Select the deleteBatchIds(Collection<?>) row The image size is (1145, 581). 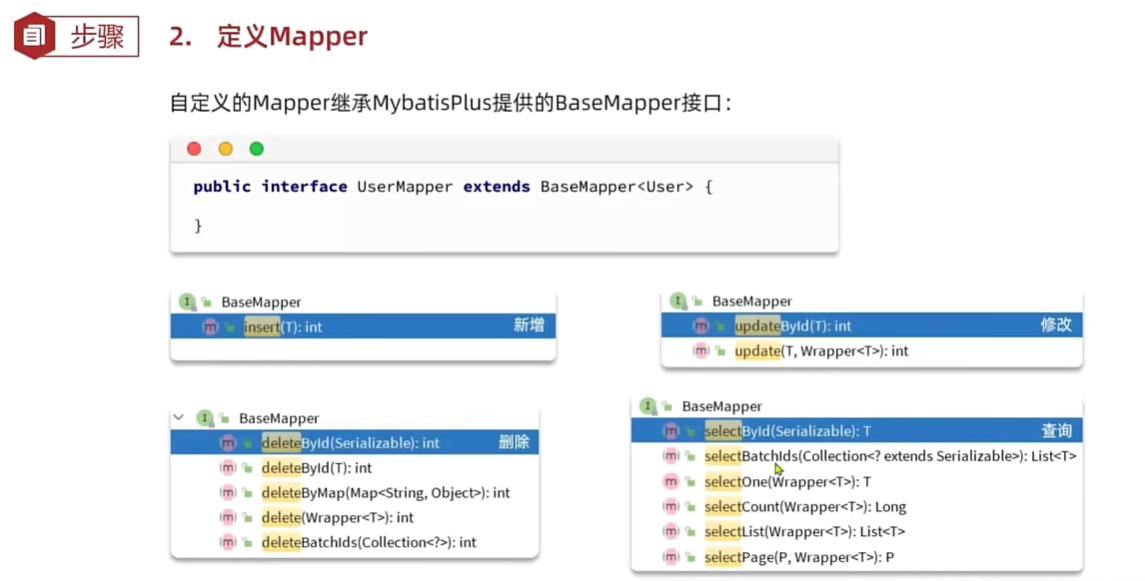point(355,542)
